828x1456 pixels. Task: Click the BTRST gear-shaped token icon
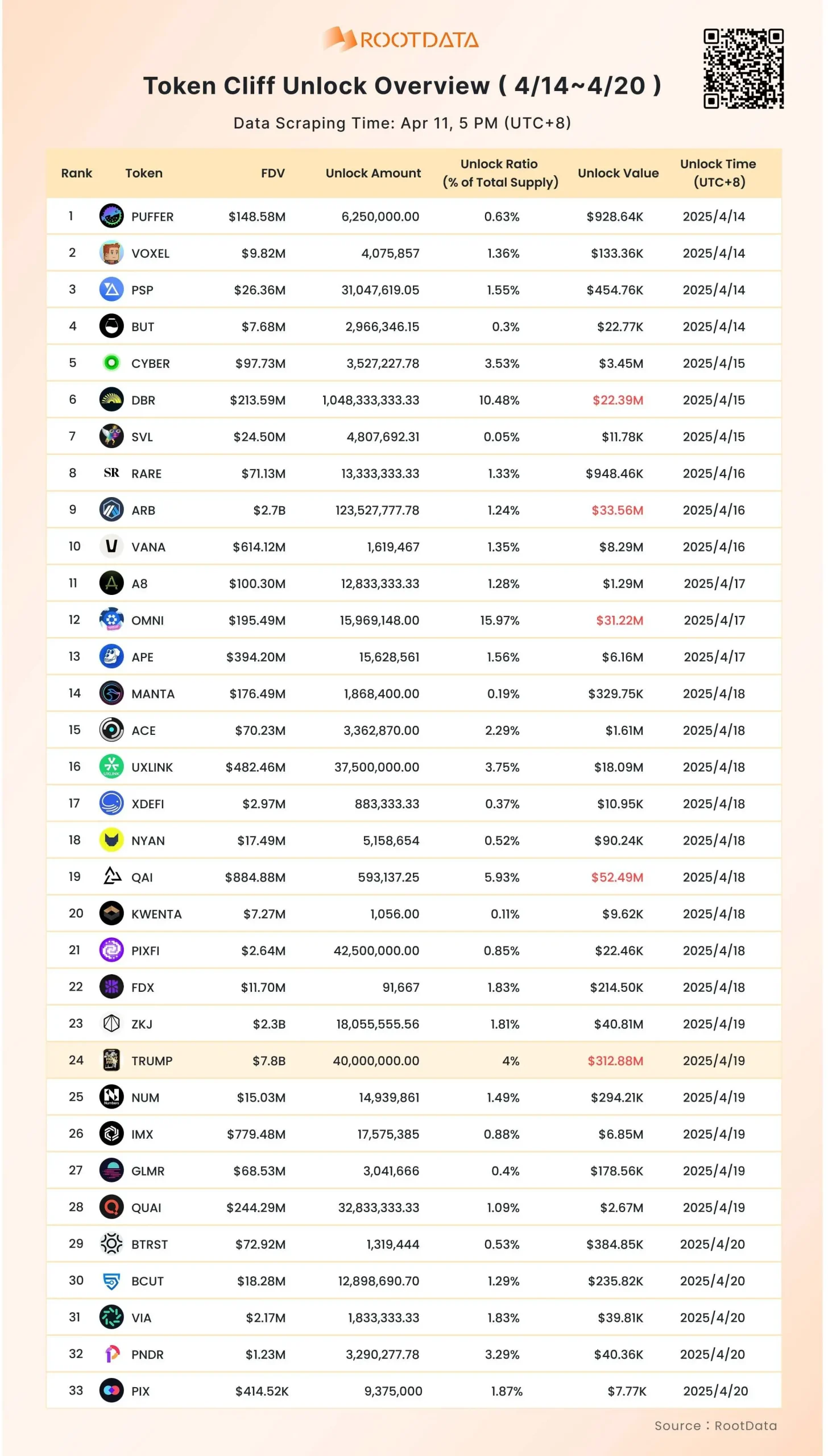click(111, 1244)
